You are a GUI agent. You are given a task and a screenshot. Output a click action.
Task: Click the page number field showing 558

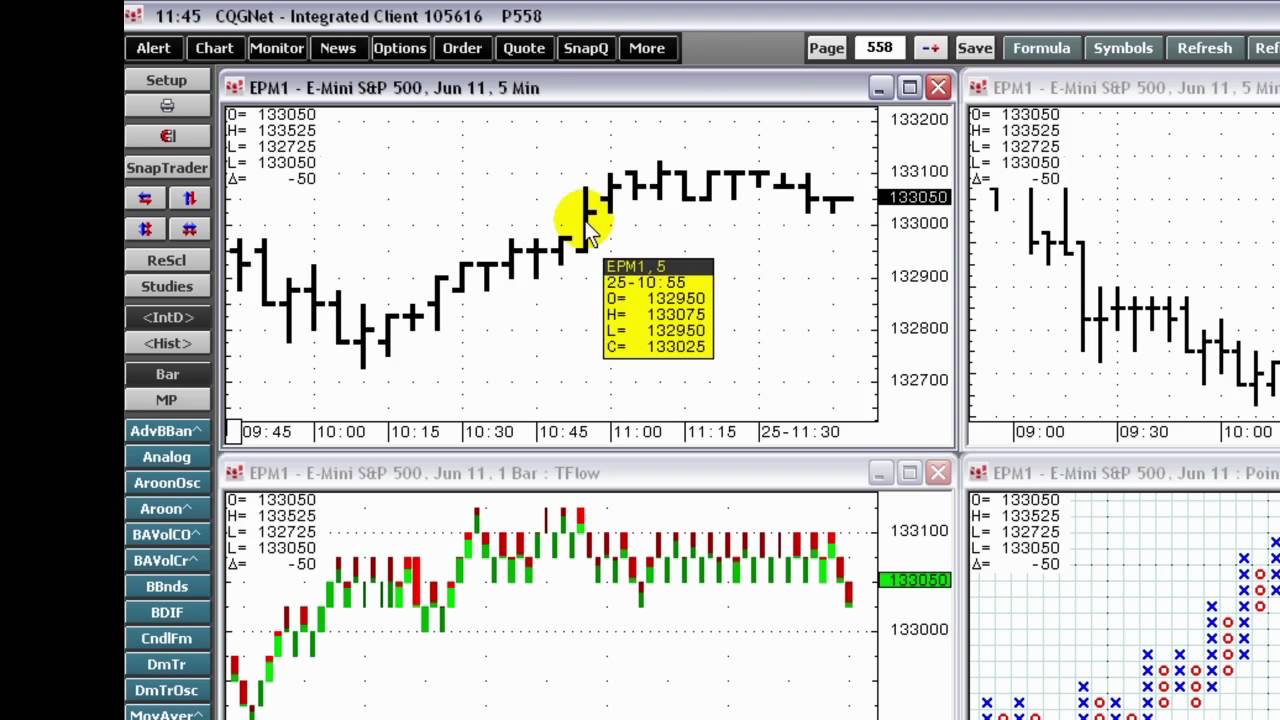880,47
